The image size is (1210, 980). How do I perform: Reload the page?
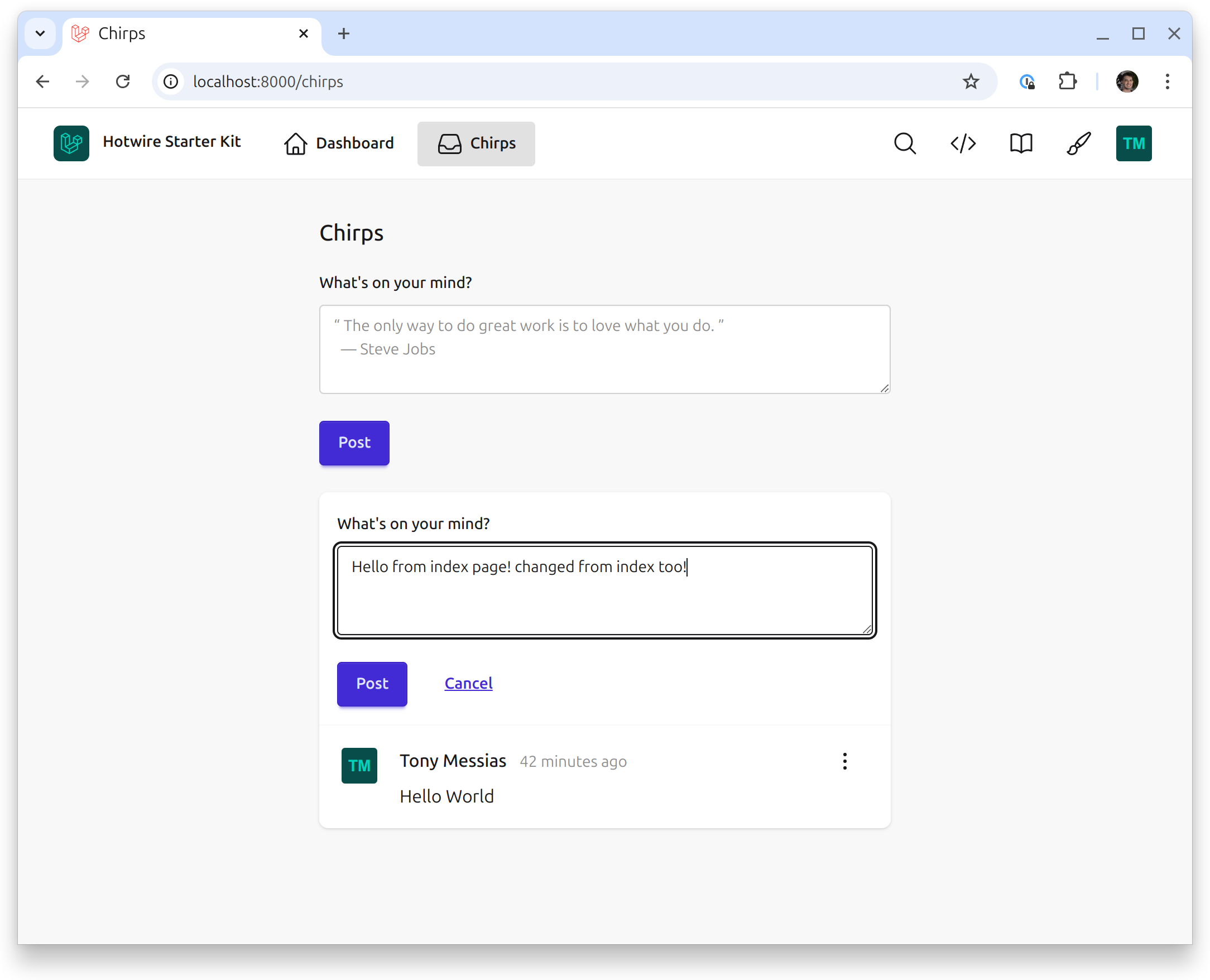tap(124, 81)
